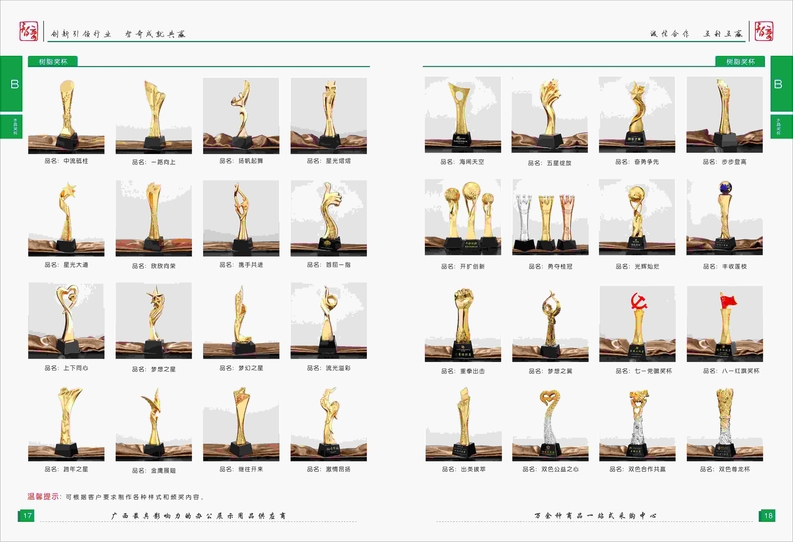Select the right green B section tab
793x542 pixels.
(x=778, y=85)
